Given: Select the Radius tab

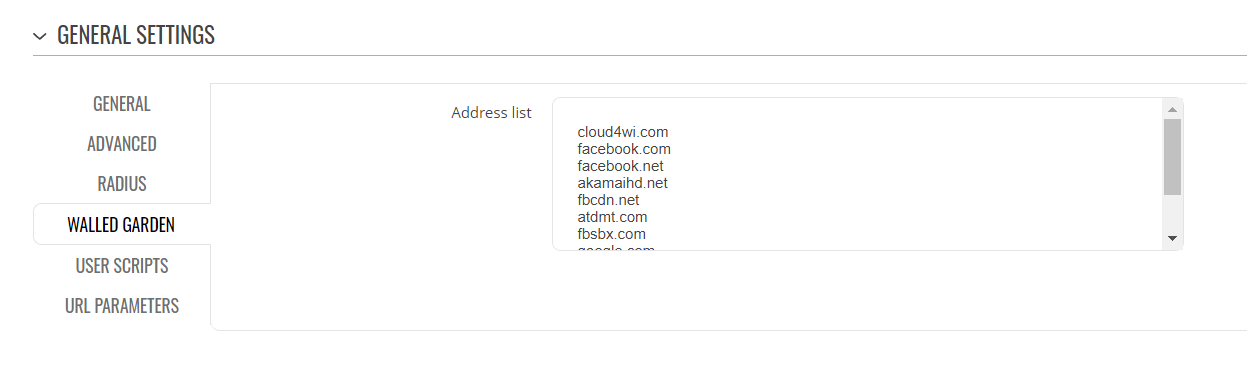Looking at the screenshot, I should click(x=122, y=184).
